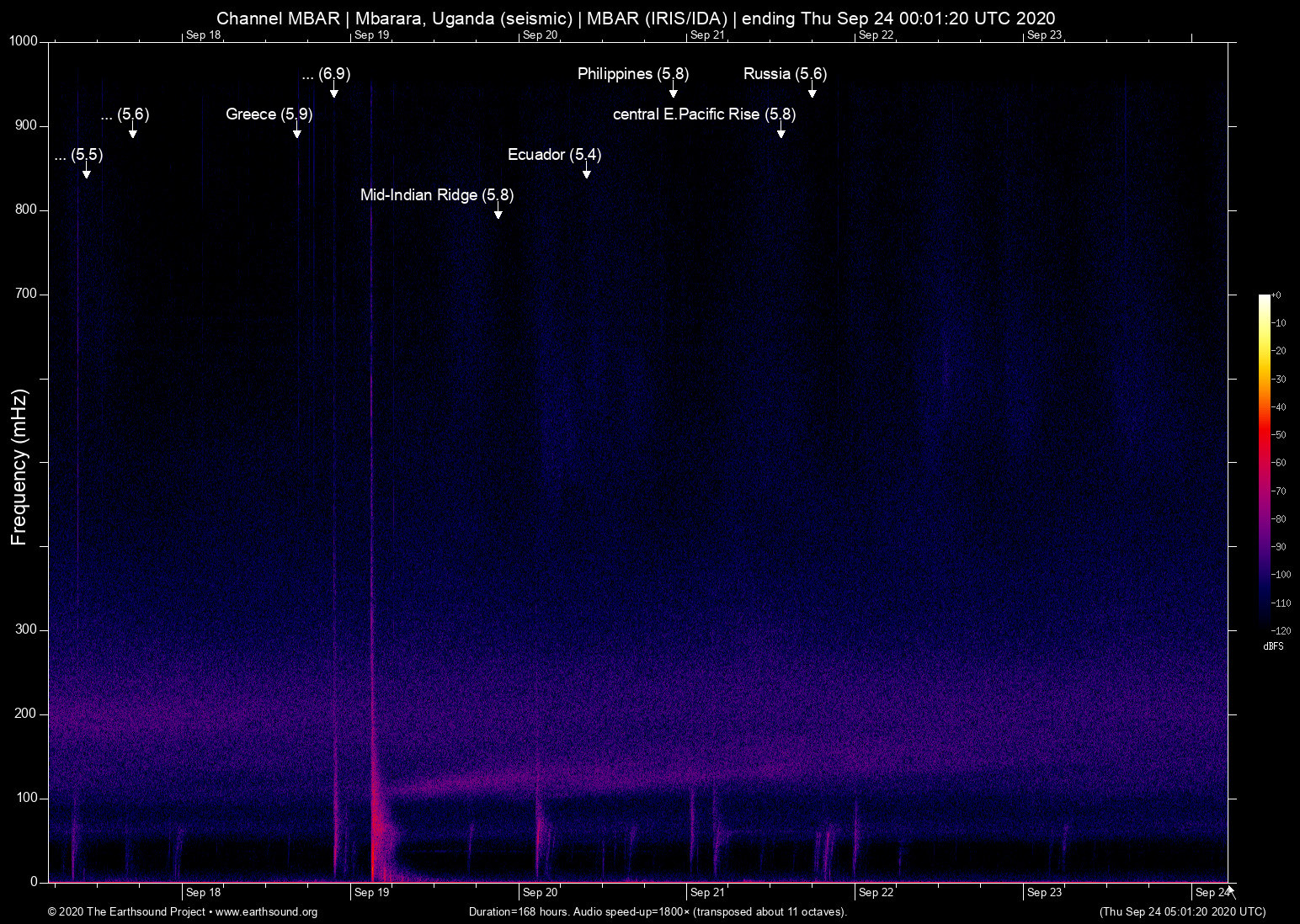Screen dimensions: 1300x924
Task: Select the 'Sep 21' date on the bottom axis
Action: tap(707, 893)
